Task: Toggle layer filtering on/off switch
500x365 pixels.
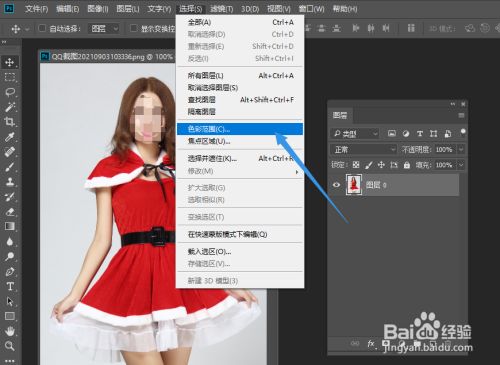Action: point(463,132)
